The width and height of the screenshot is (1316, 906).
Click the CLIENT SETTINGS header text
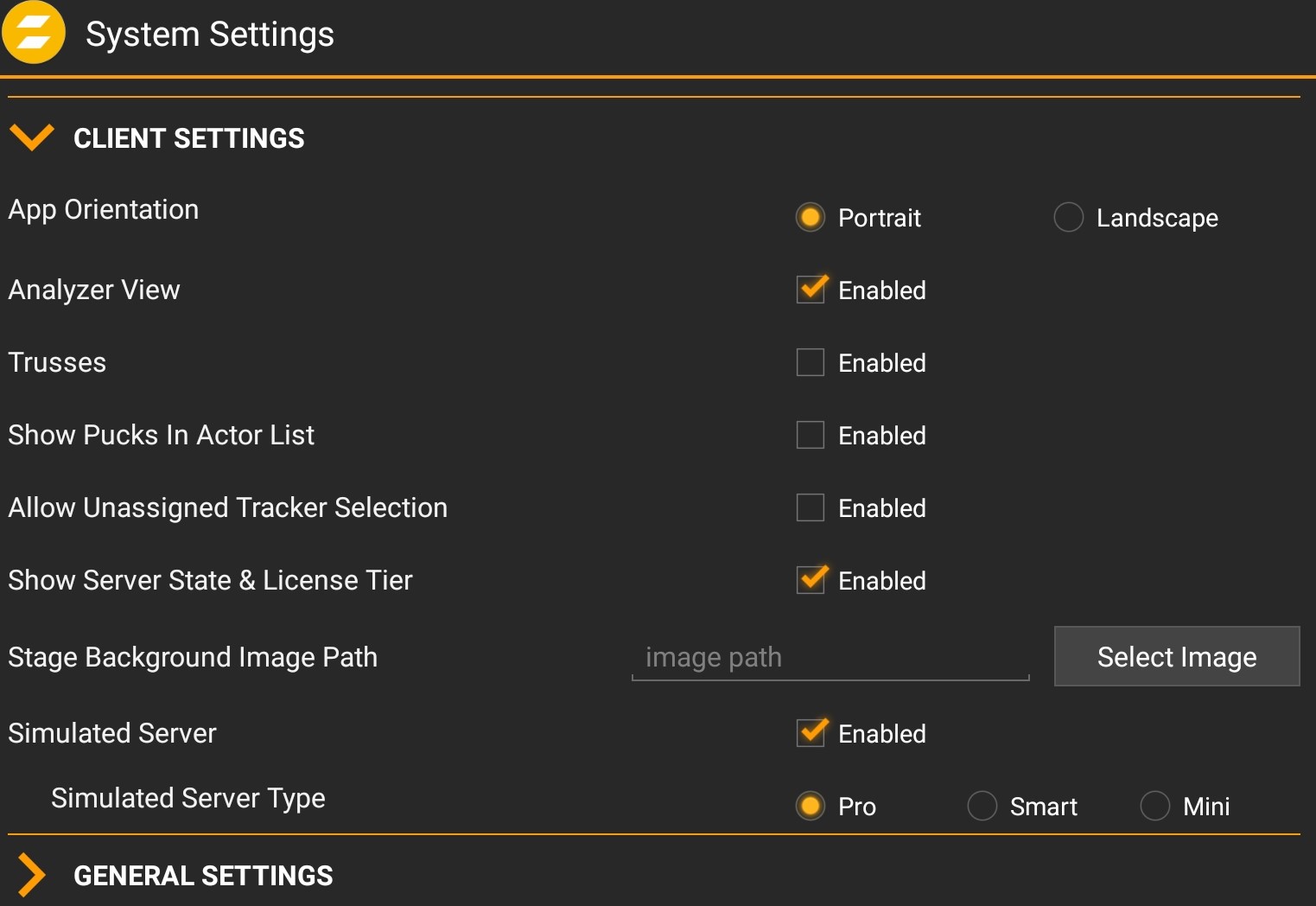point(188,138)
